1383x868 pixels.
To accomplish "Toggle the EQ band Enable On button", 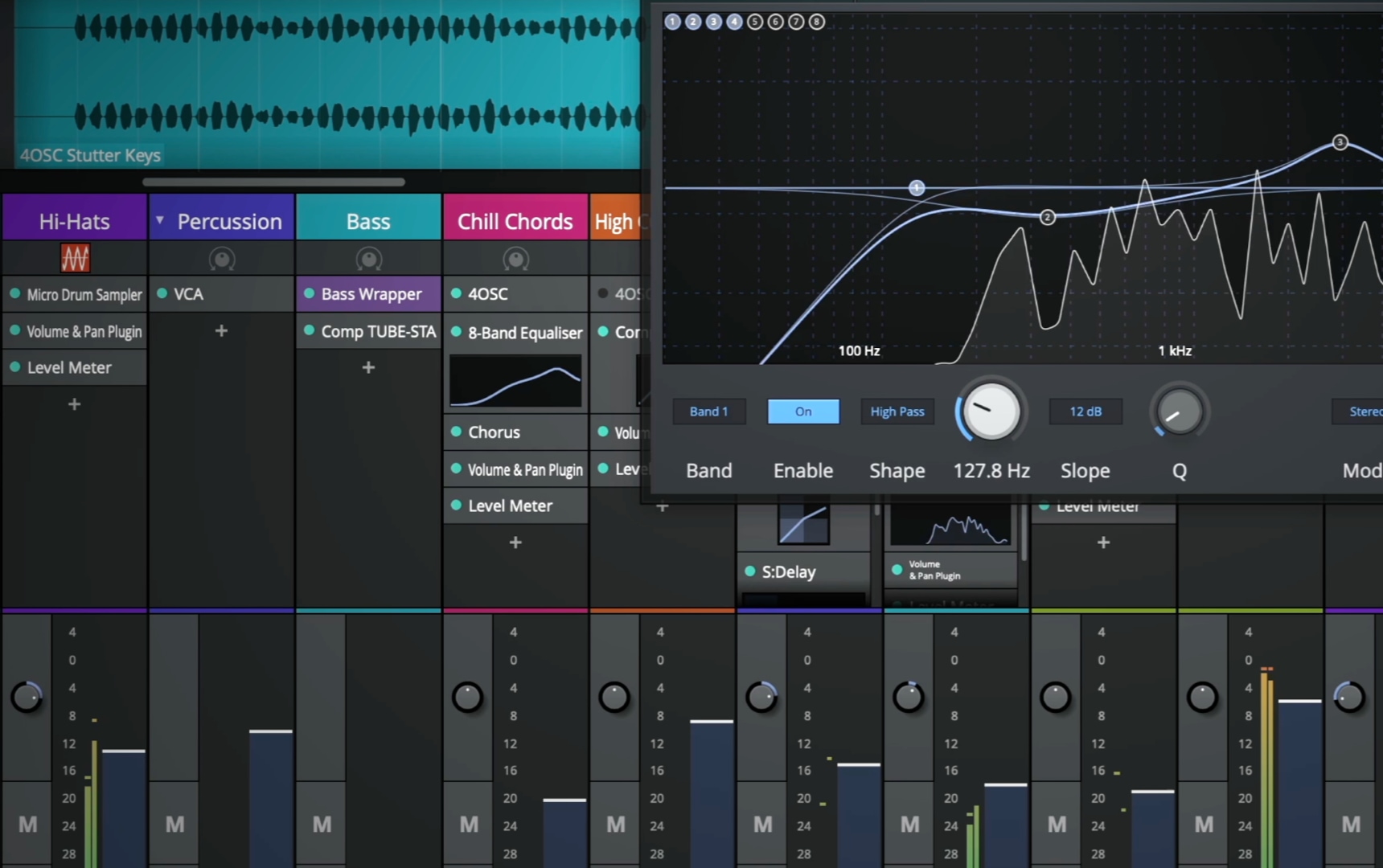I will pyautogui.click(x=803, y=411).
